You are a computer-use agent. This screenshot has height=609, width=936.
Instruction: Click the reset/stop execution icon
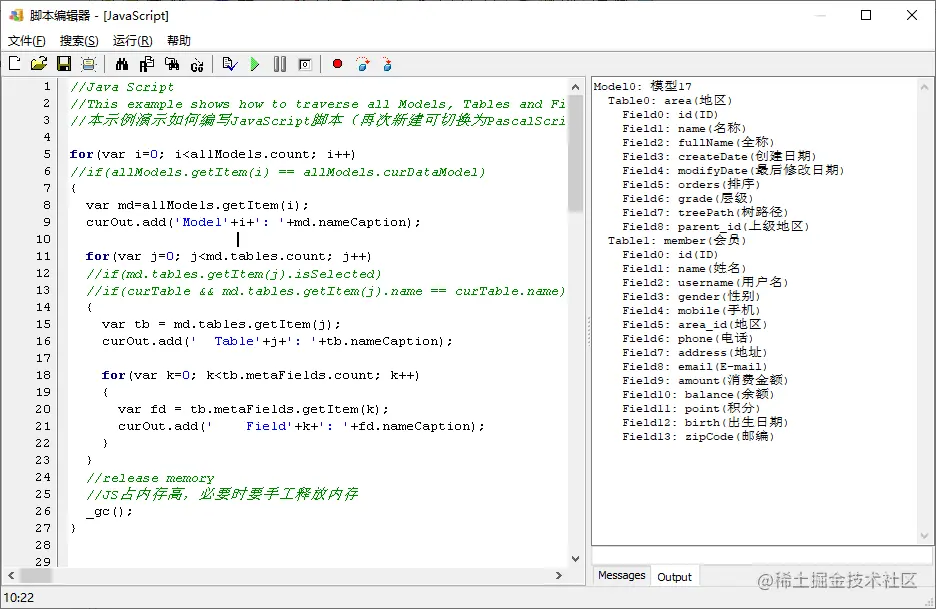(304, 64)
